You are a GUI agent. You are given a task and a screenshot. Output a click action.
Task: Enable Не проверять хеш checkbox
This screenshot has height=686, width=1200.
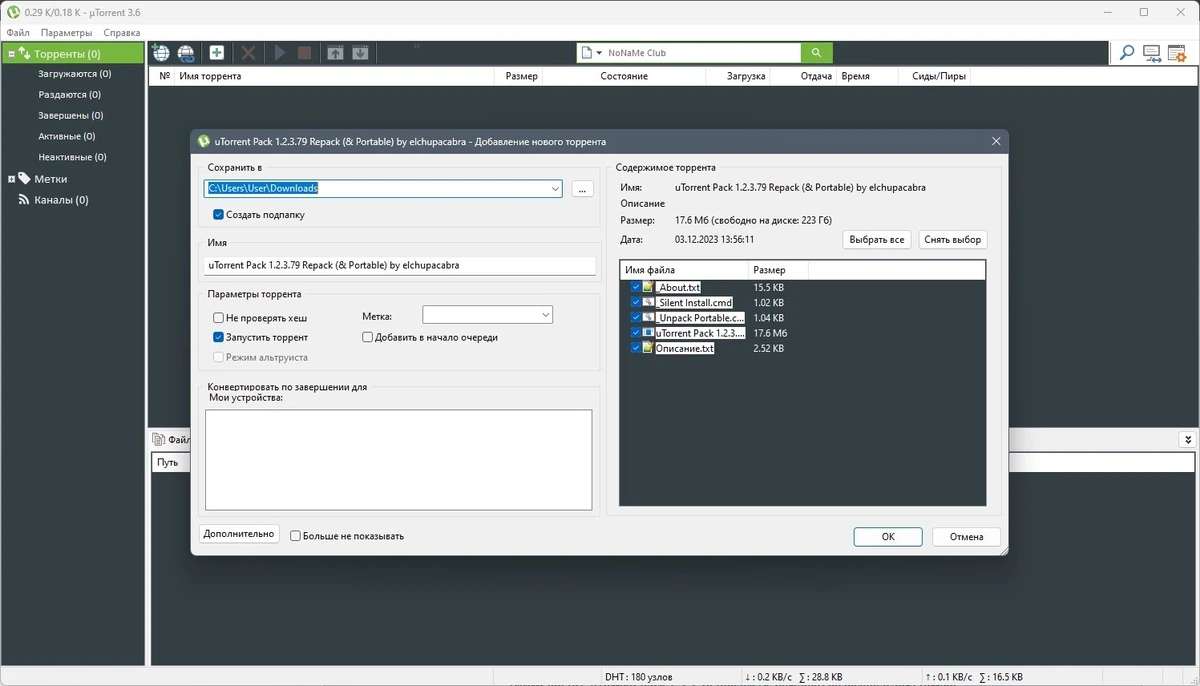[x=218, y=318]
